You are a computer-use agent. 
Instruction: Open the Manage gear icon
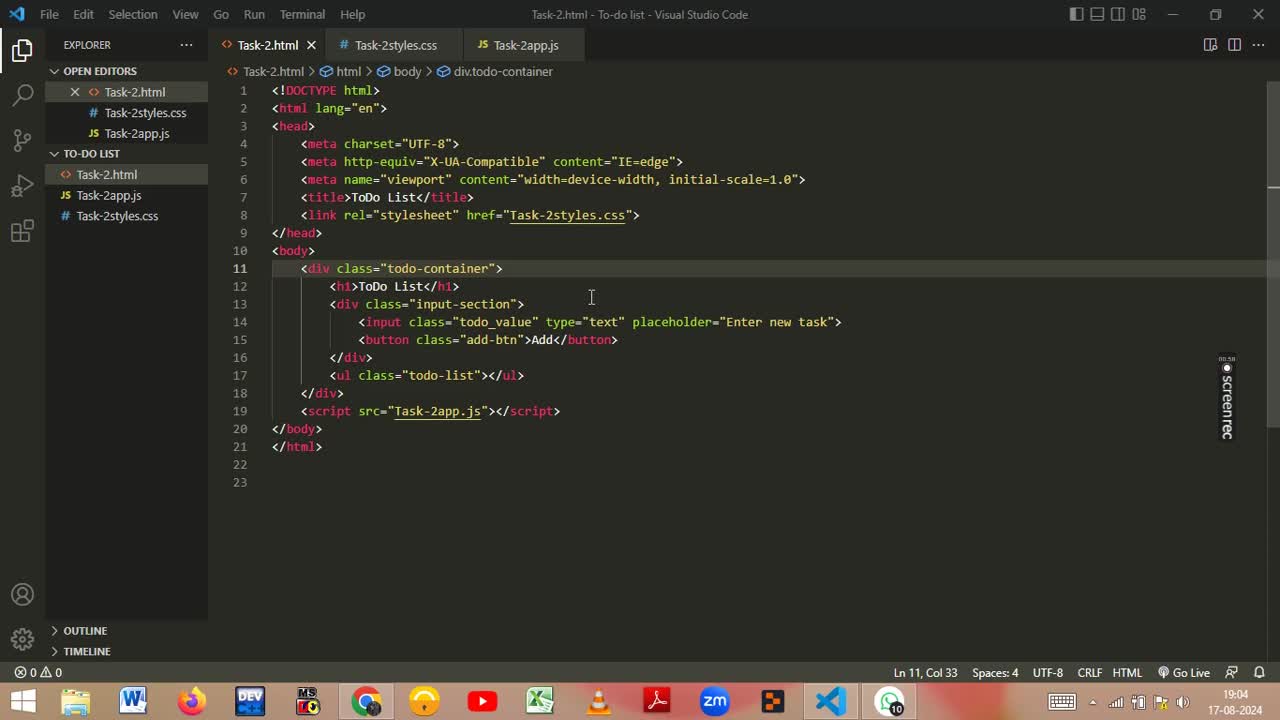(22, 640)
